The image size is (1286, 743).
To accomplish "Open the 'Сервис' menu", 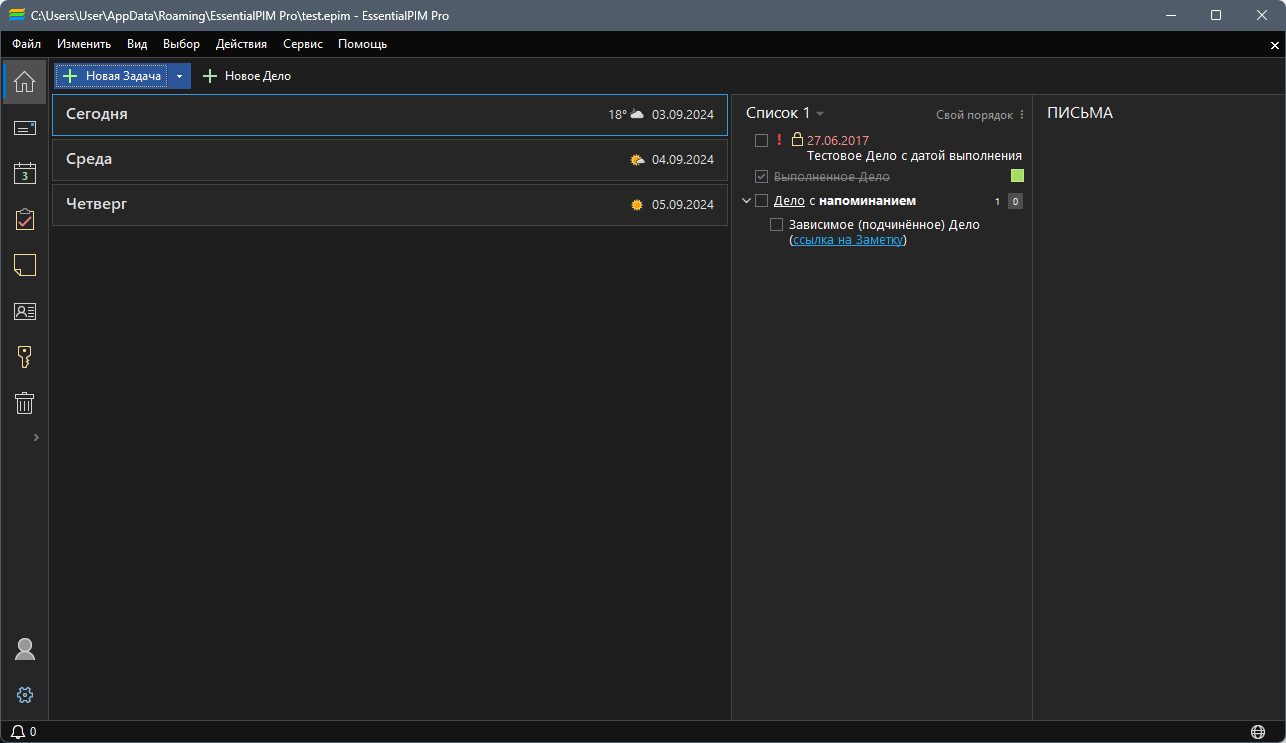I will click(x=302, y=44).
